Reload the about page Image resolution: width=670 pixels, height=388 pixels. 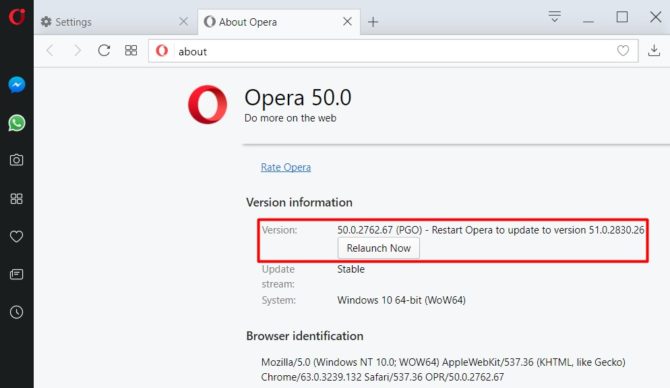pyautogui.click(x=104, y=50)
